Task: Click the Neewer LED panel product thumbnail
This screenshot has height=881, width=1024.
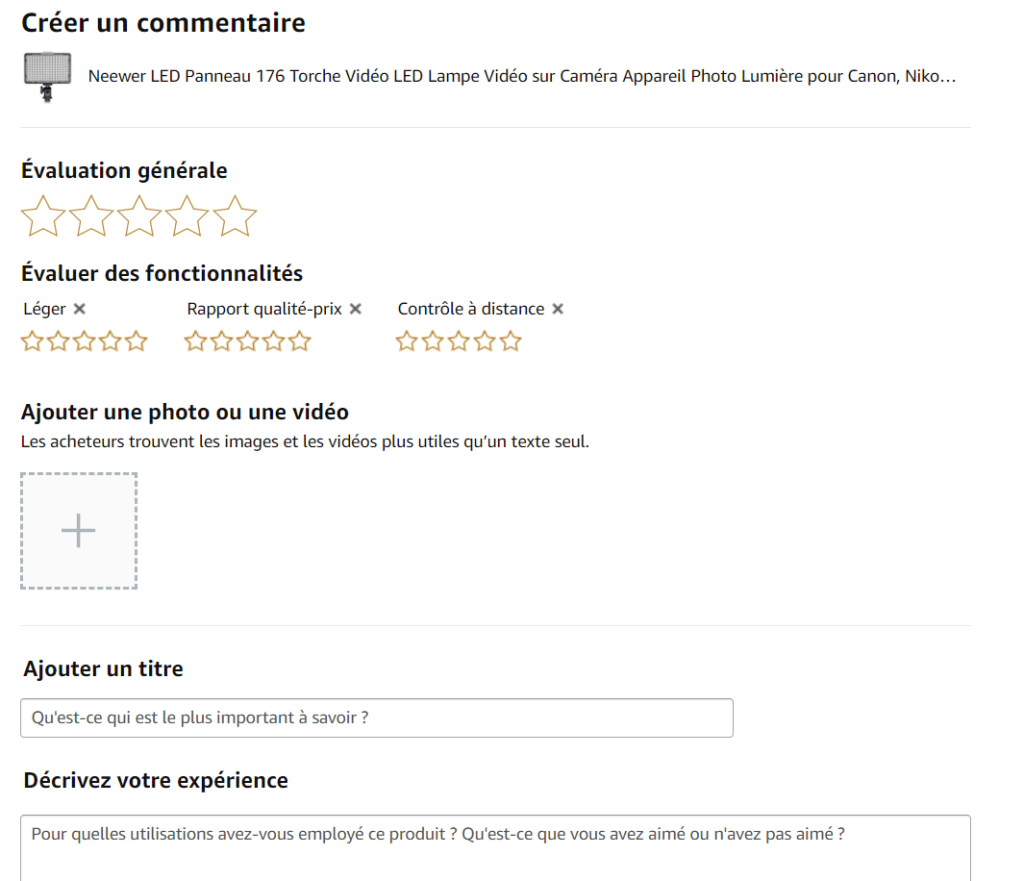Action: (x=47, y=77)
